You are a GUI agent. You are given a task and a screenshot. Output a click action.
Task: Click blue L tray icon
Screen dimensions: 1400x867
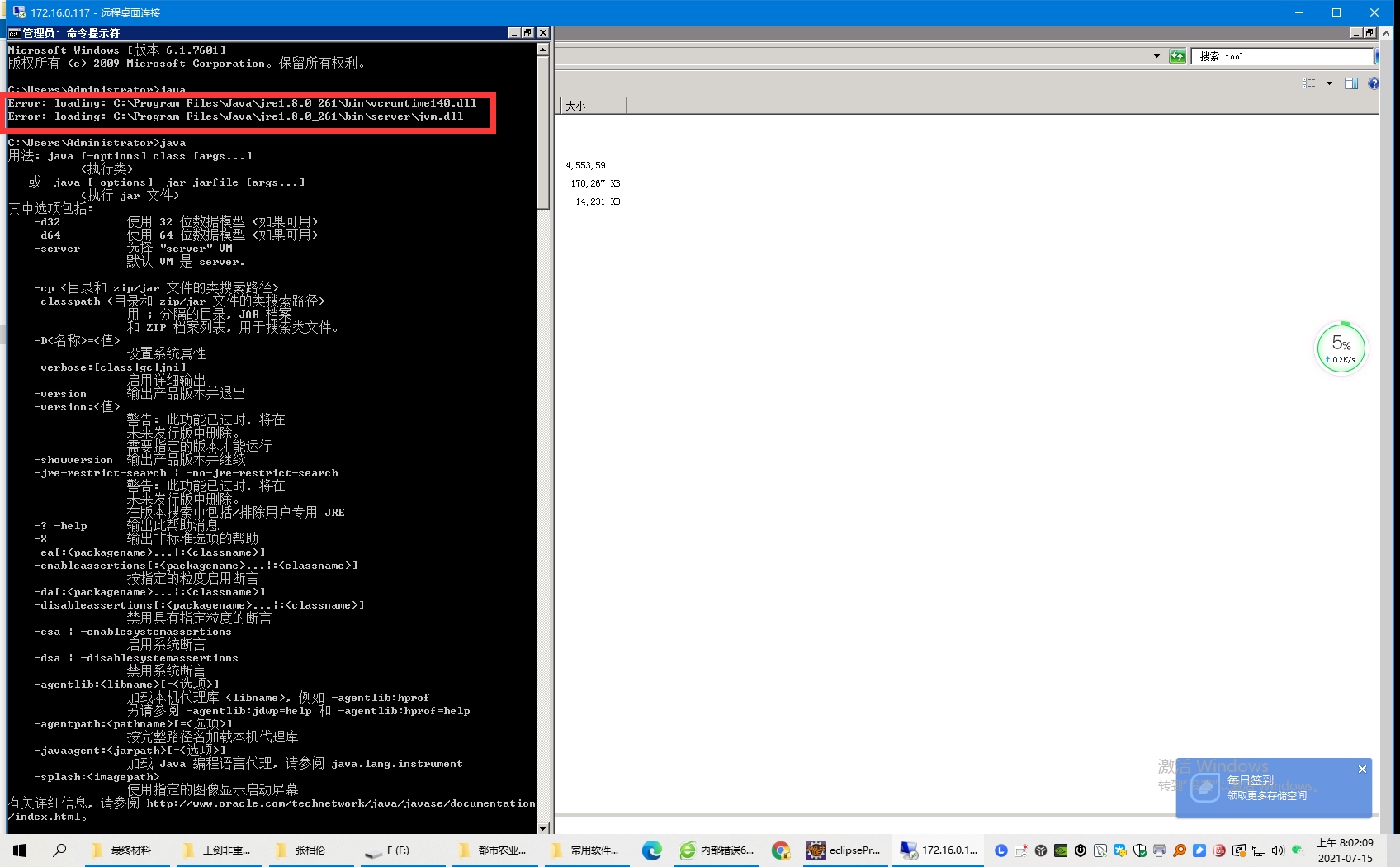[1001, 850]
